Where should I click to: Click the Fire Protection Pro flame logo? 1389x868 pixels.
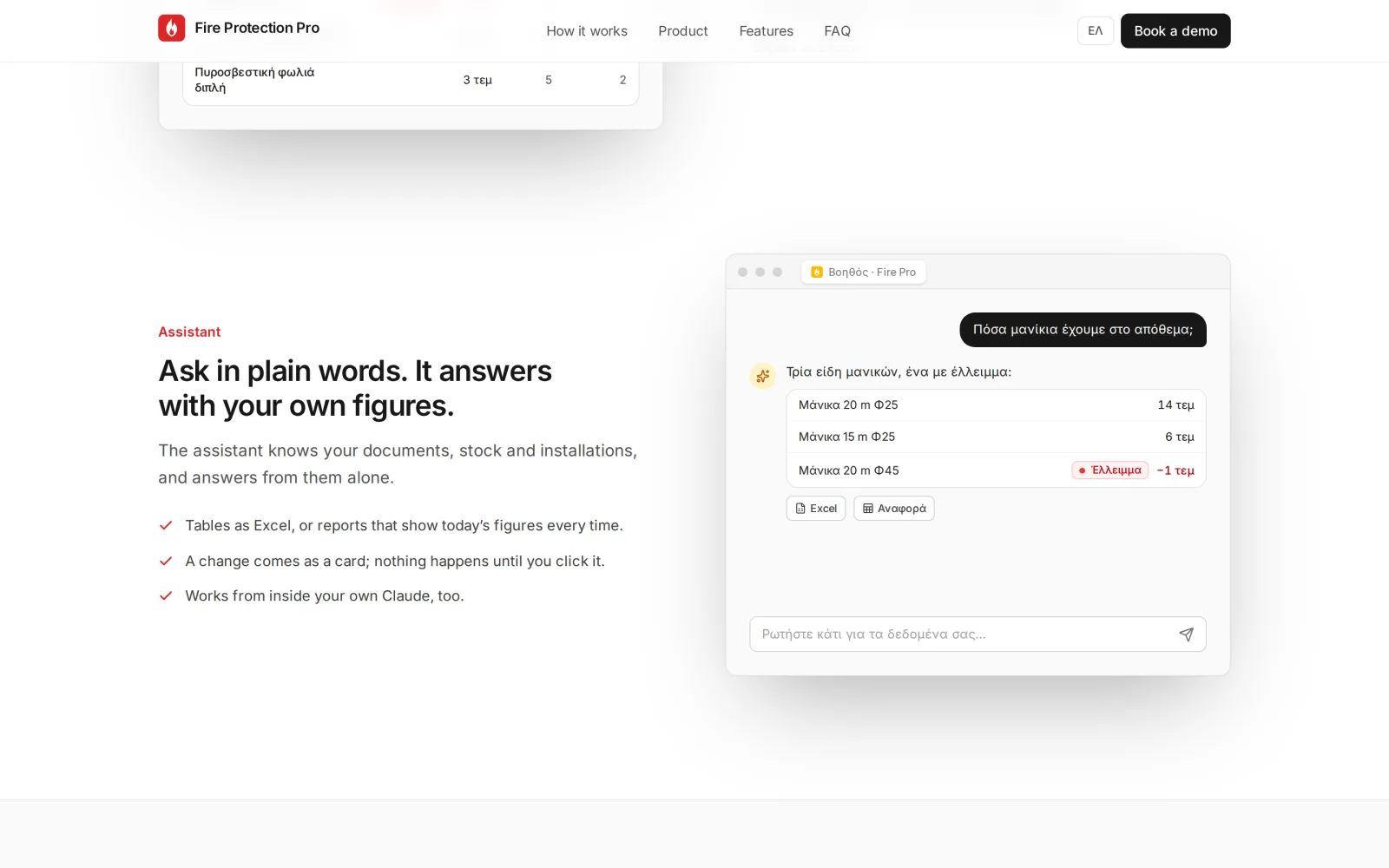pyautogui.click(x=171, y=28)
